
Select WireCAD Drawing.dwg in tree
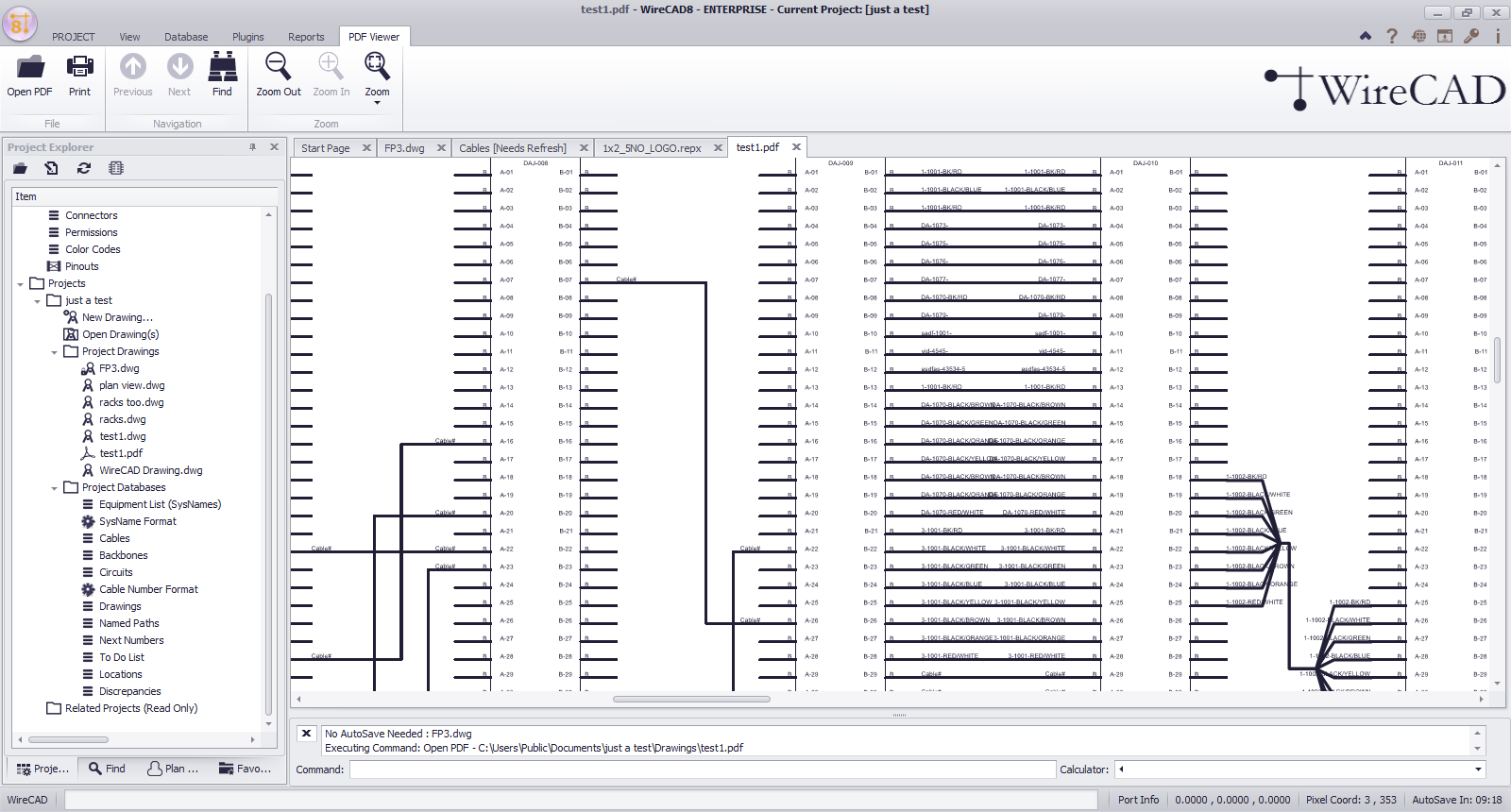(x=150, y=470)
